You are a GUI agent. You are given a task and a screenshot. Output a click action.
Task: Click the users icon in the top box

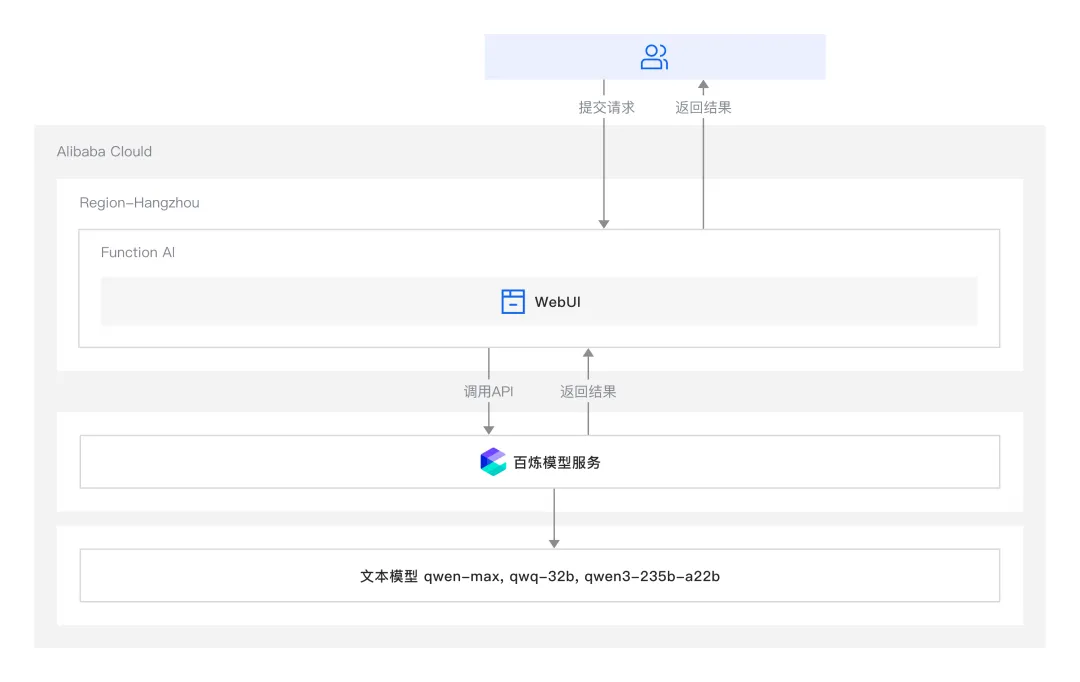coord(654,57)
